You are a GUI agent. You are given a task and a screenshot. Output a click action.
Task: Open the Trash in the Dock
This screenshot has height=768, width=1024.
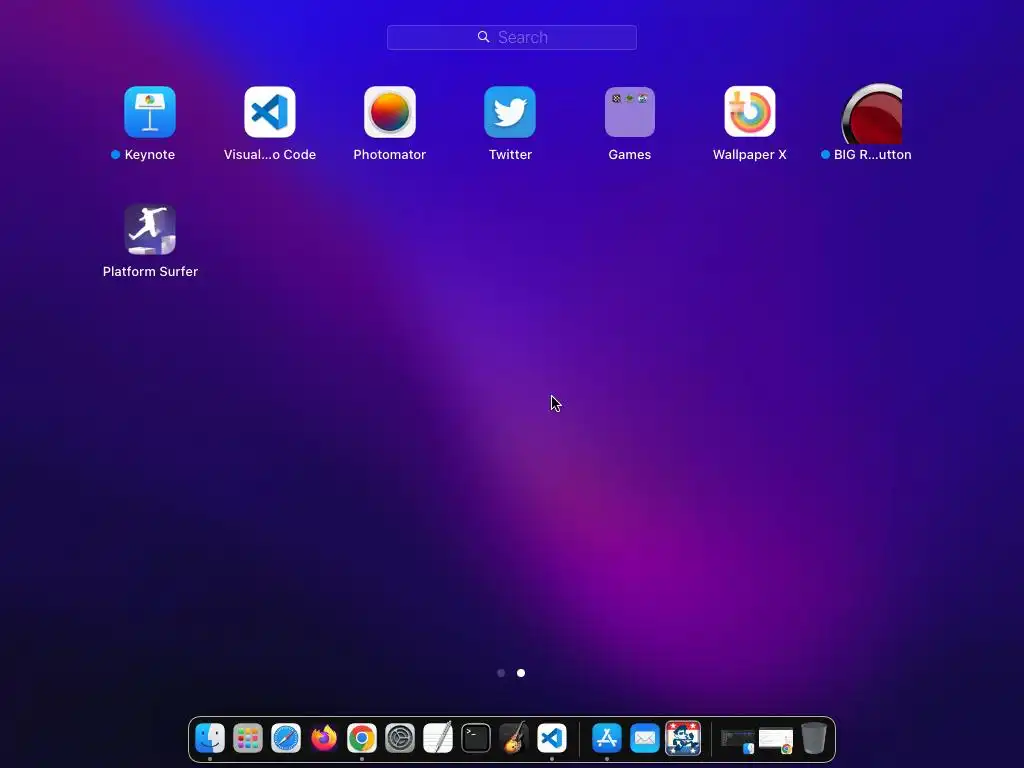pyautogui.click(x=814, y=739)
